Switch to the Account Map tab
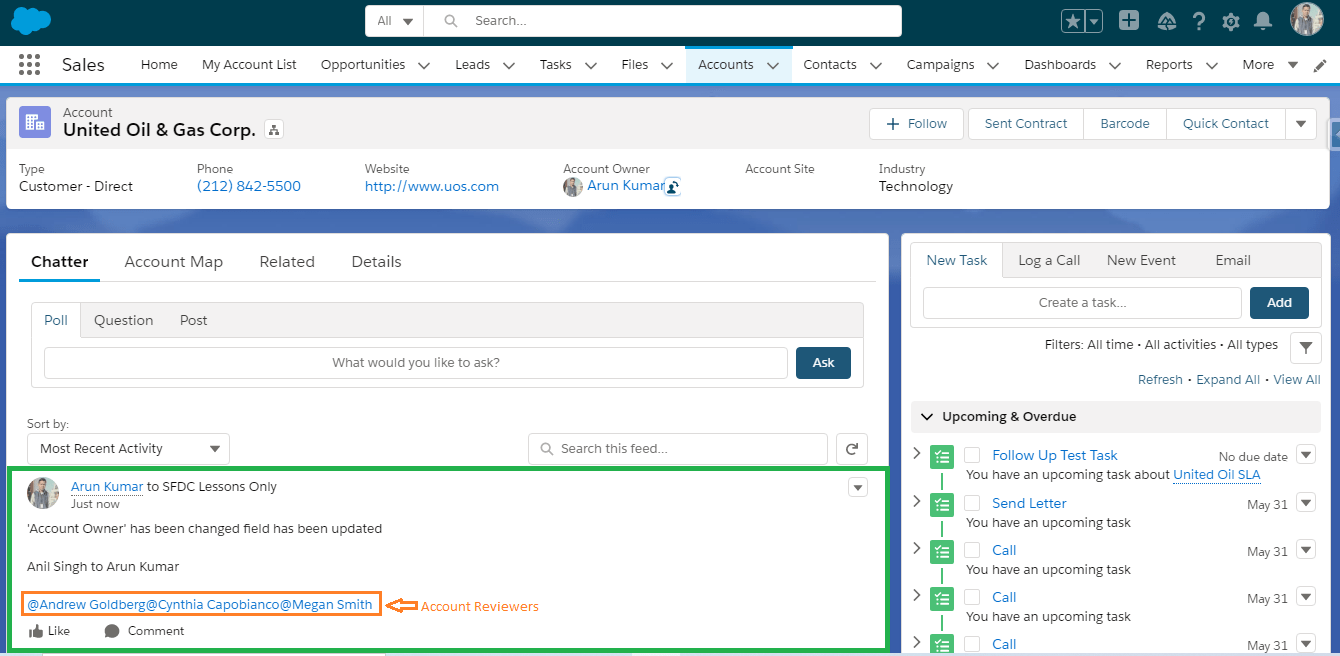 [174, 262]
